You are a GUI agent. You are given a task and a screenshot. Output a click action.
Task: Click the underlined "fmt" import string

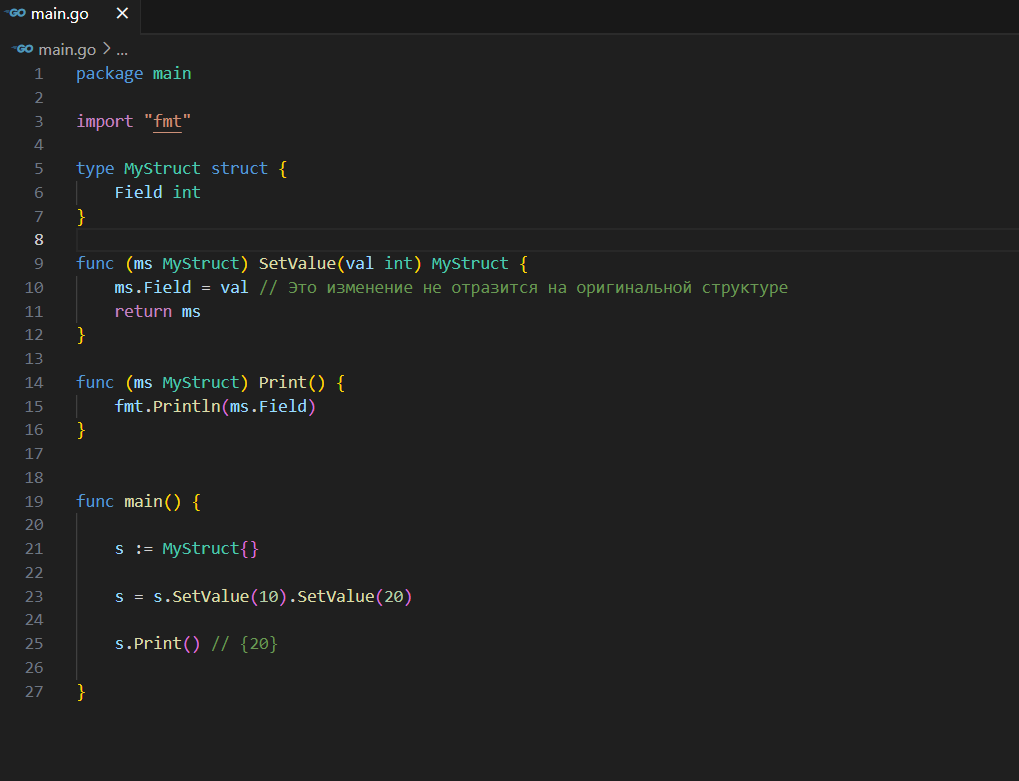tap(167, 122)
